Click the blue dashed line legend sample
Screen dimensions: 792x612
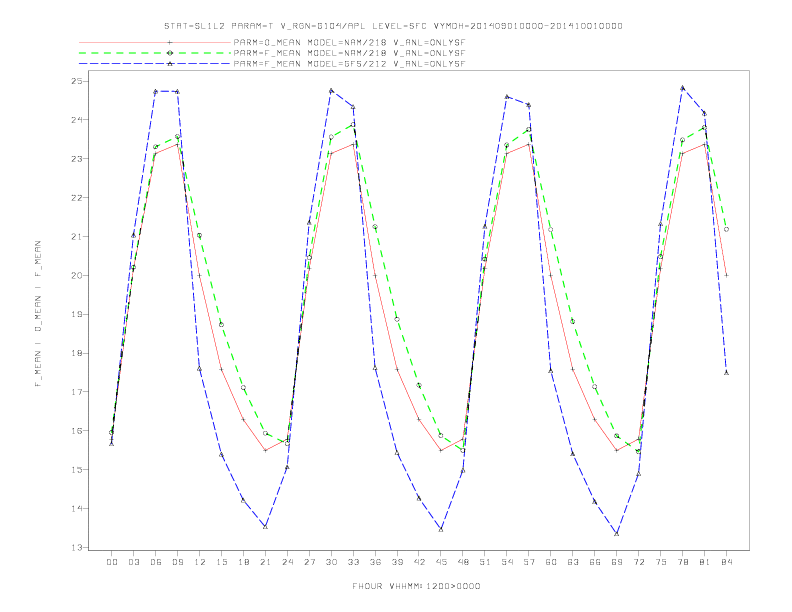(x=155, y=64)
